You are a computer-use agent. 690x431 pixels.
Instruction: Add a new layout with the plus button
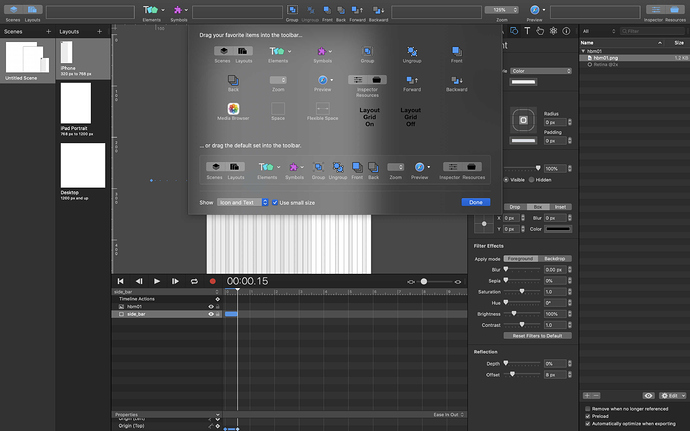coord(99,31)
